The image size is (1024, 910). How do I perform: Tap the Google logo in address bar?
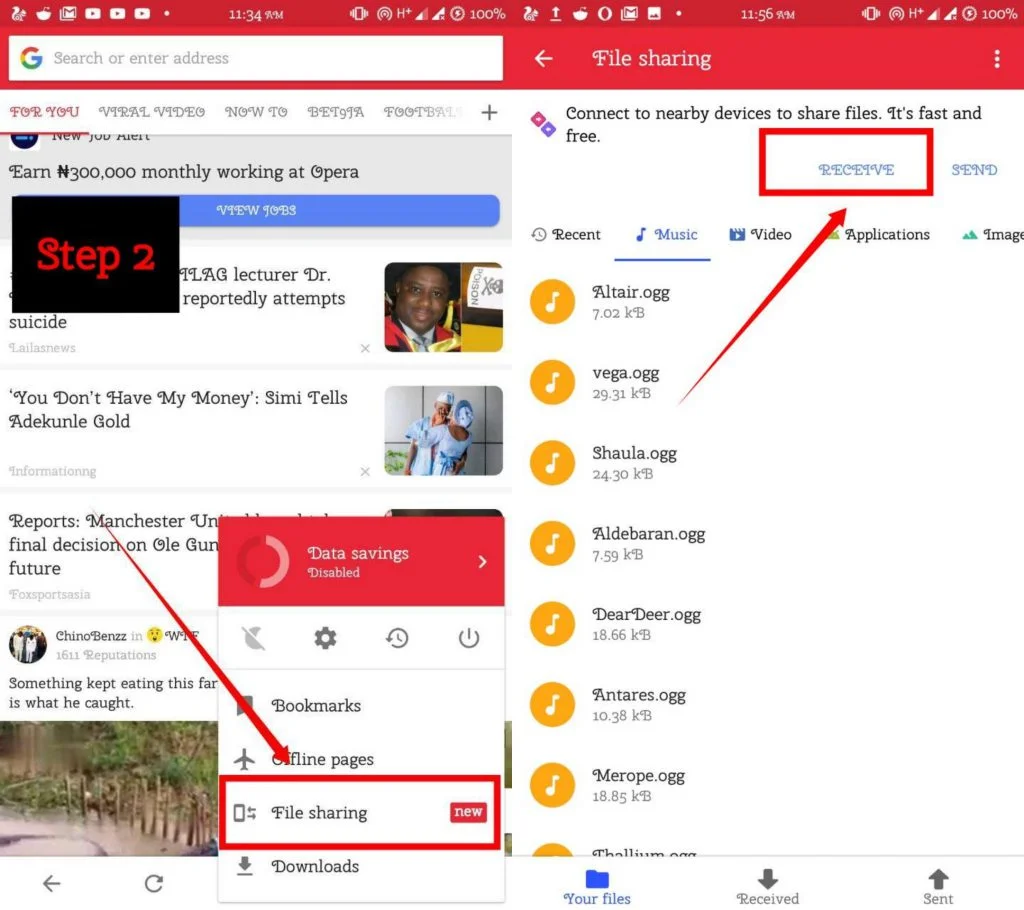coord(31,58)
